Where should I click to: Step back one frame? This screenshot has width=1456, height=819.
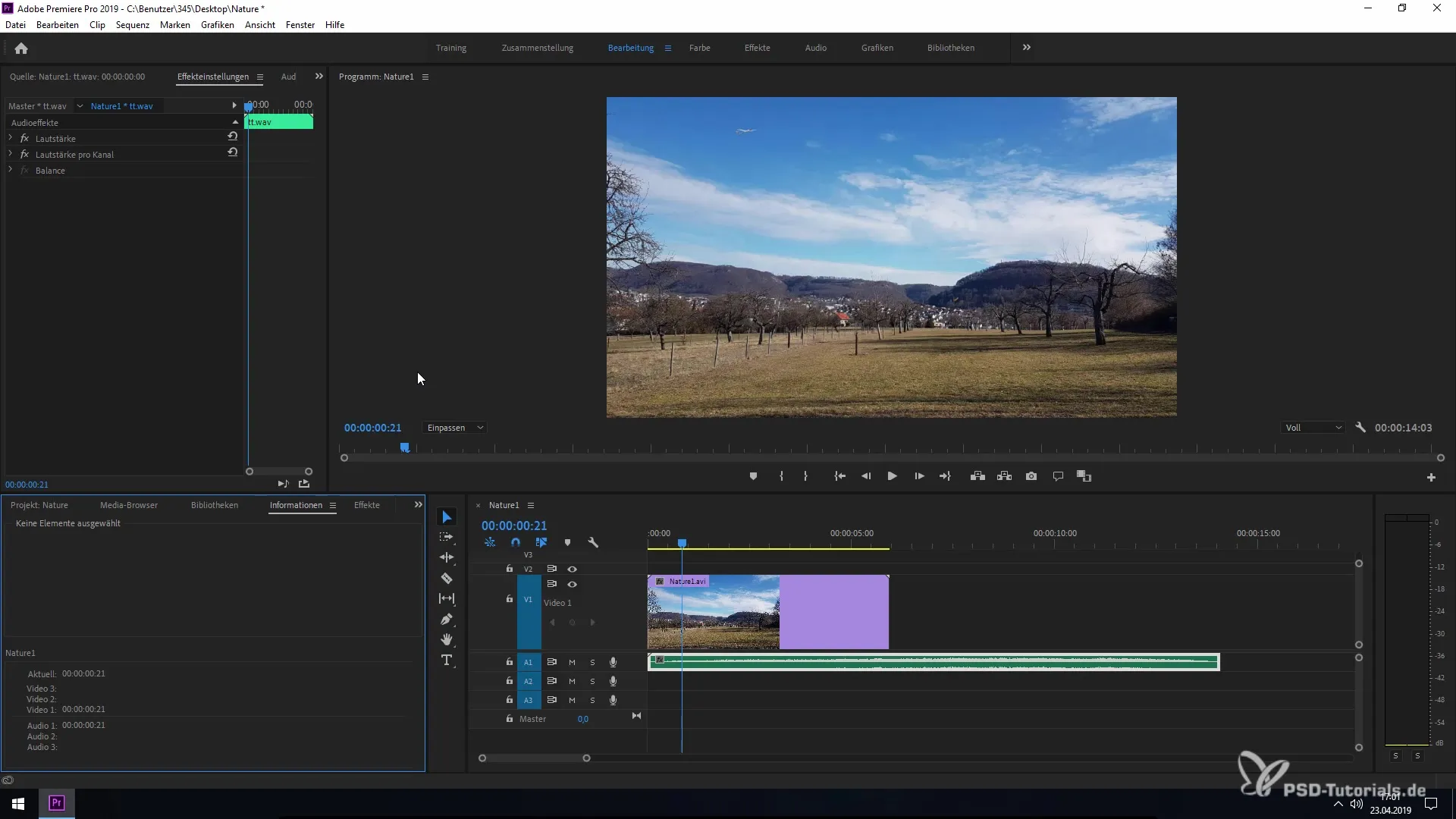(865, 476)
